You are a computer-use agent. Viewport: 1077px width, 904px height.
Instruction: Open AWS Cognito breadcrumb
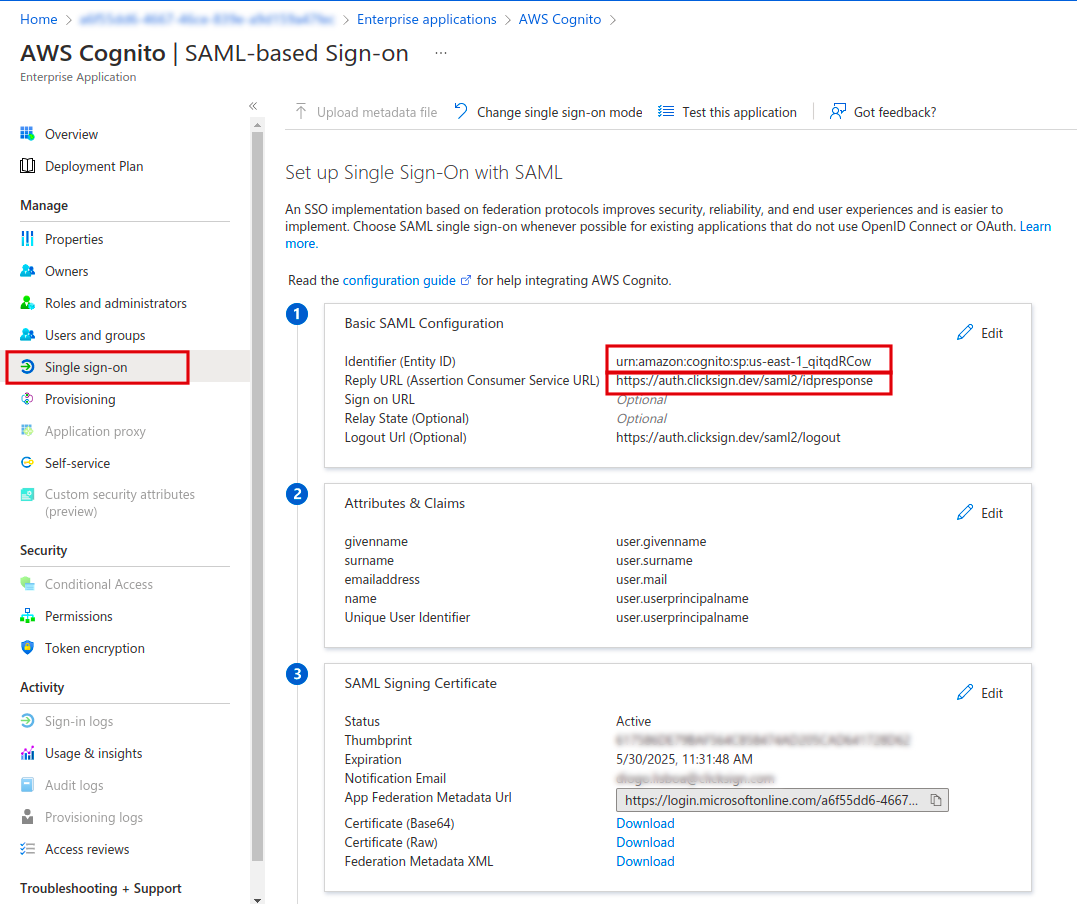(x=560, y=19)
